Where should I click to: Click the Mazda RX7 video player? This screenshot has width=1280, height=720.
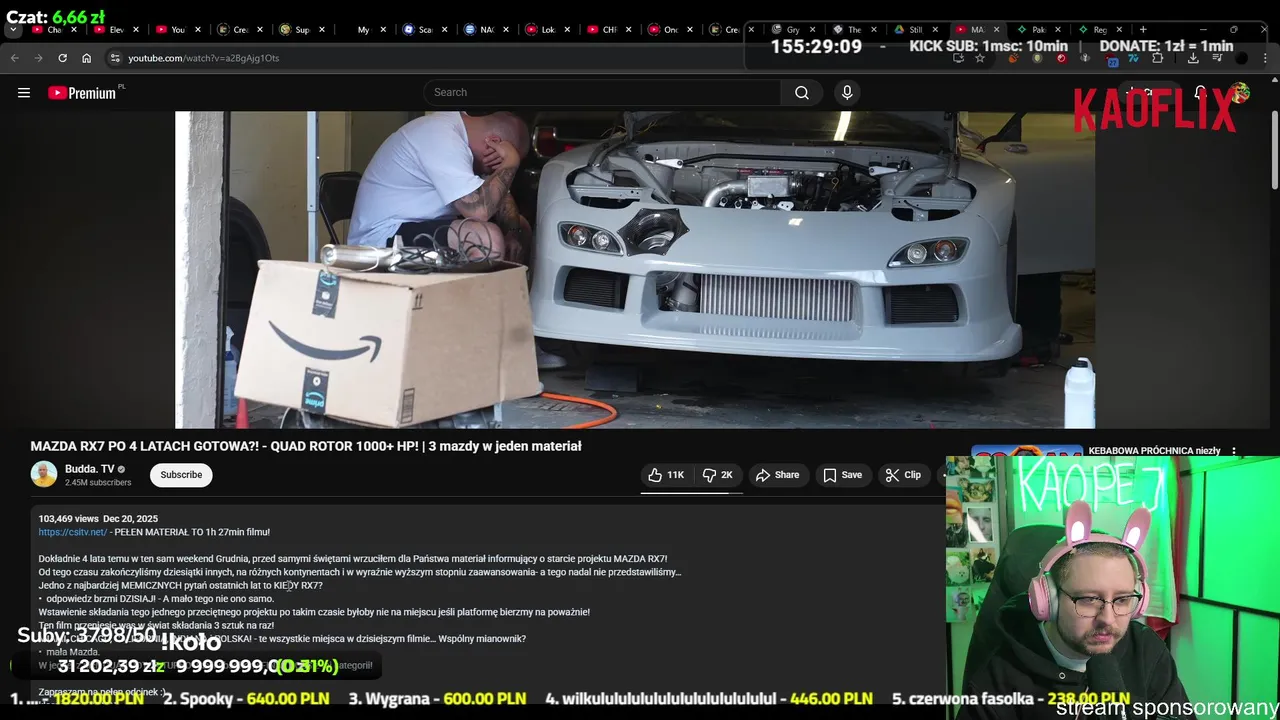[635, 270]
